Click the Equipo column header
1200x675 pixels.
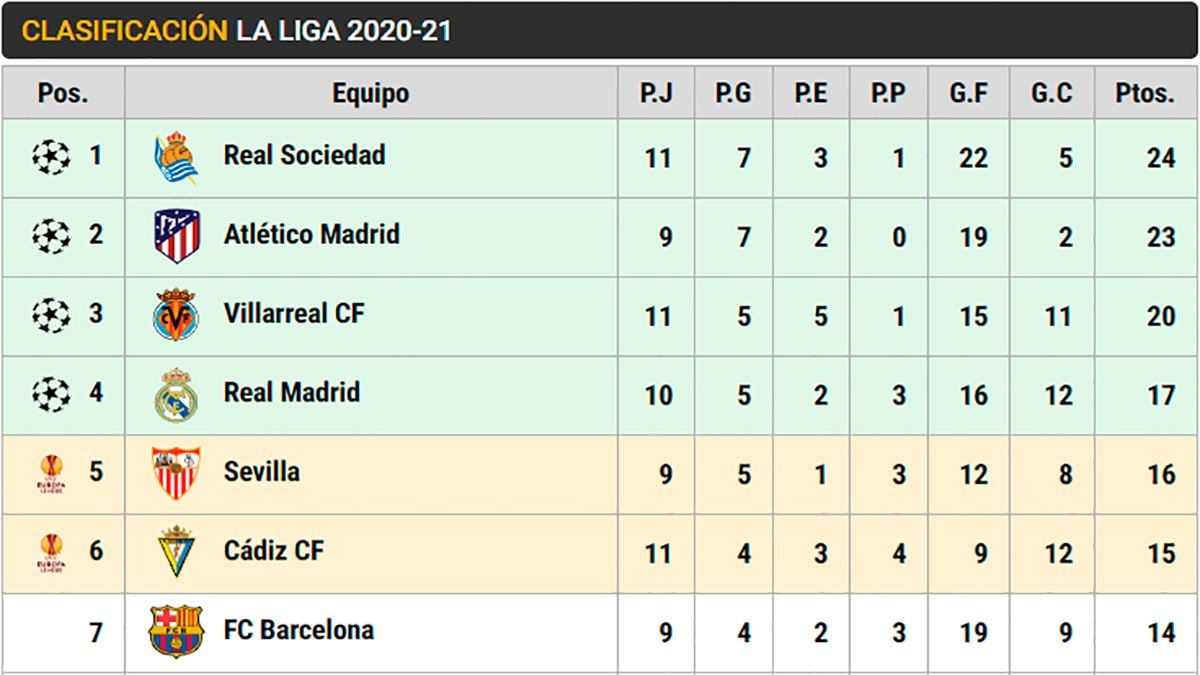(371, 94)
